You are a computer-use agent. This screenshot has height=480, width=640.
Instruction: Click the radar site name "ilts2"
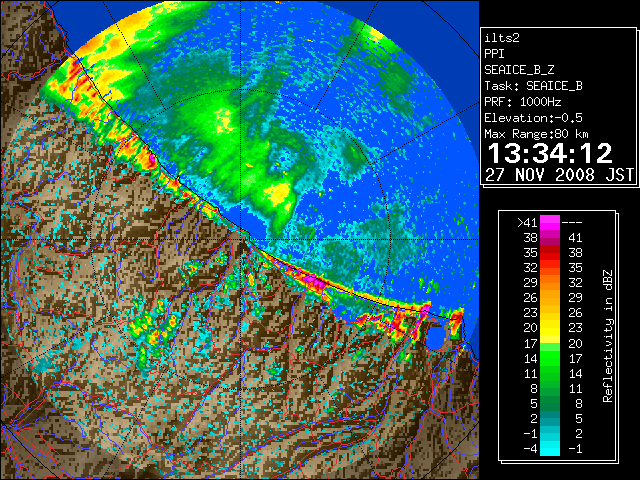[502, 38]
